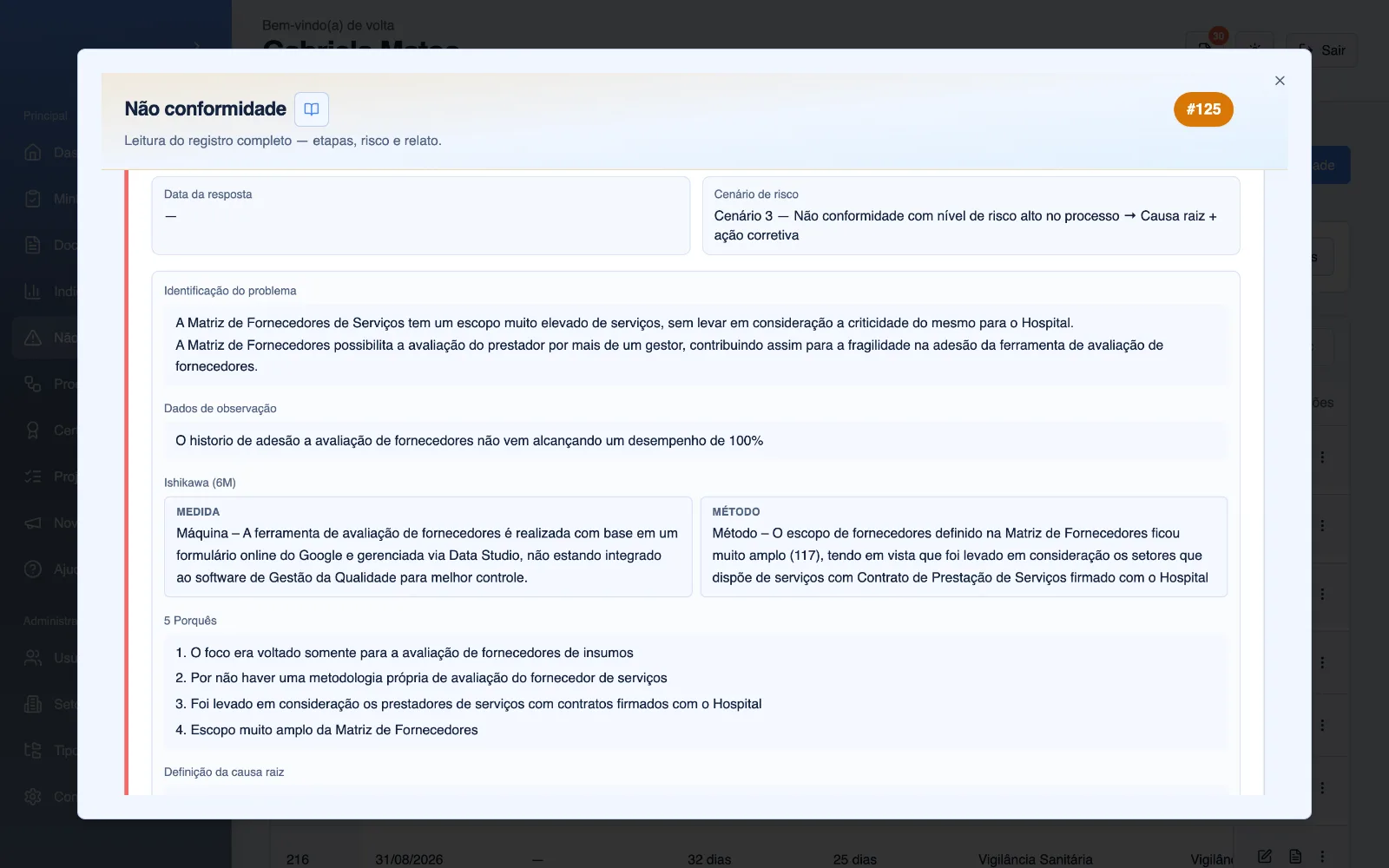The width and height of the screenshot is (1389, 868).
Task: Open the building icon labeled Set
Action: pos(33,704)
